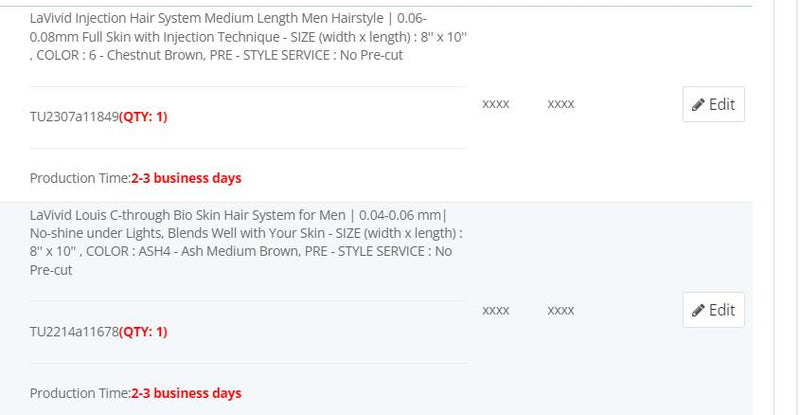The image size is (800, 415).
Task: Open the LaVivid Louis C-through Bio Skin title
Action: point(246,242)
